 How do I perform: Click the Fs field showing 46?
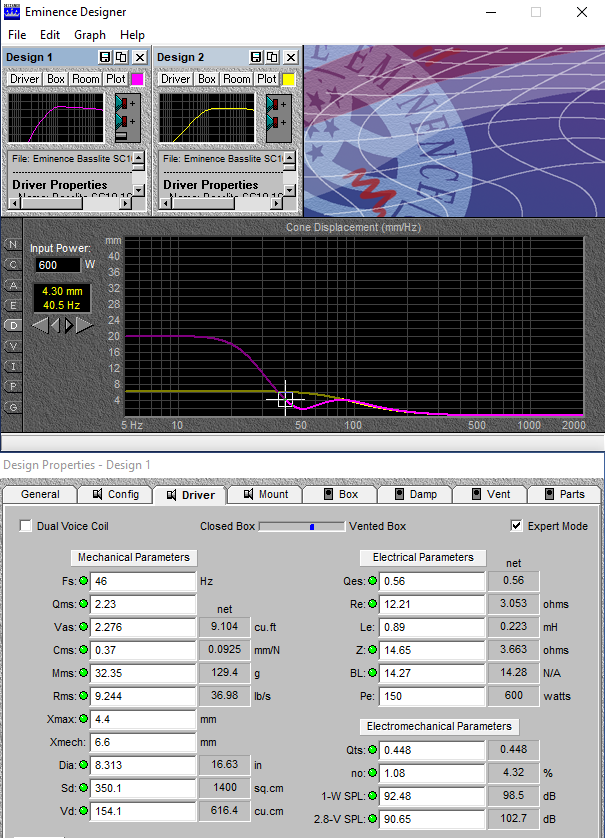[x=143, y=581]
